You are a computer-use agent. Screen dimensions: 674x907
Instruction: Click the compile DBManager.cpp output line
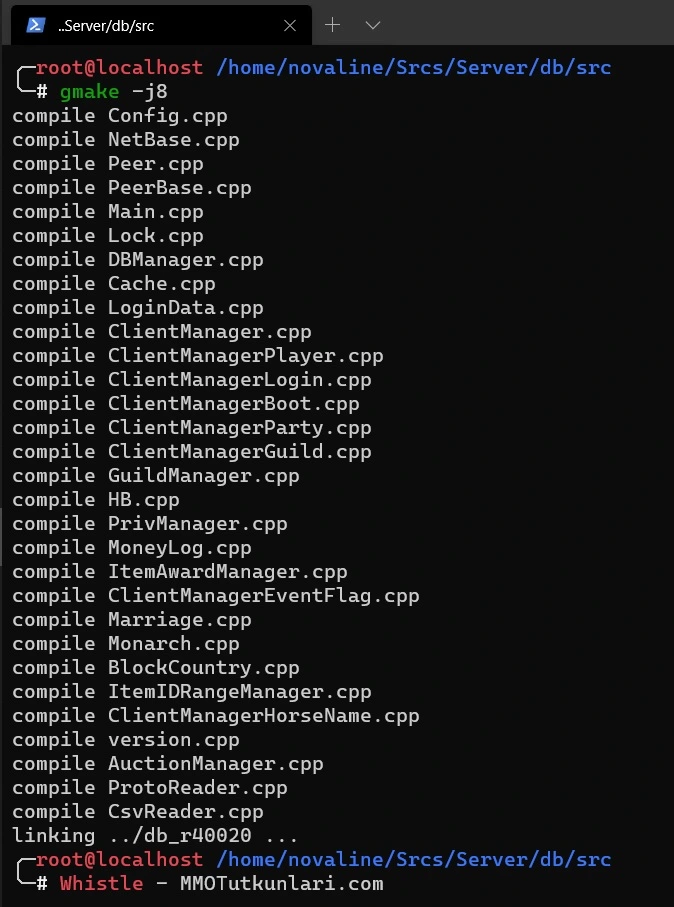pyautogui.click(x=138, y=260)
